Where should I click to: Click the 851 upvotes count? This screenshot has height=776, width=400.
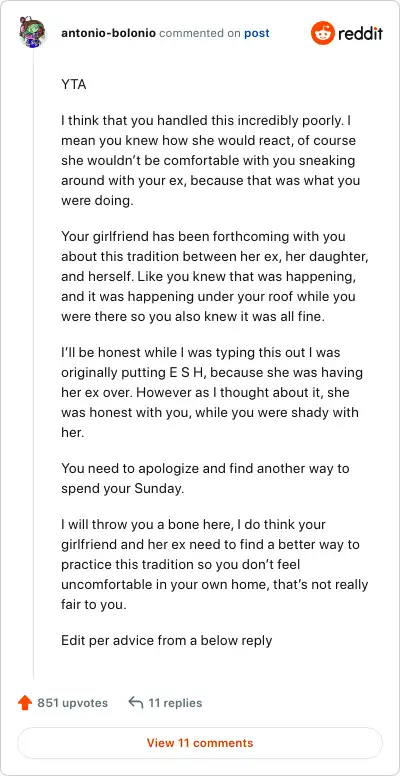point(72,703)
